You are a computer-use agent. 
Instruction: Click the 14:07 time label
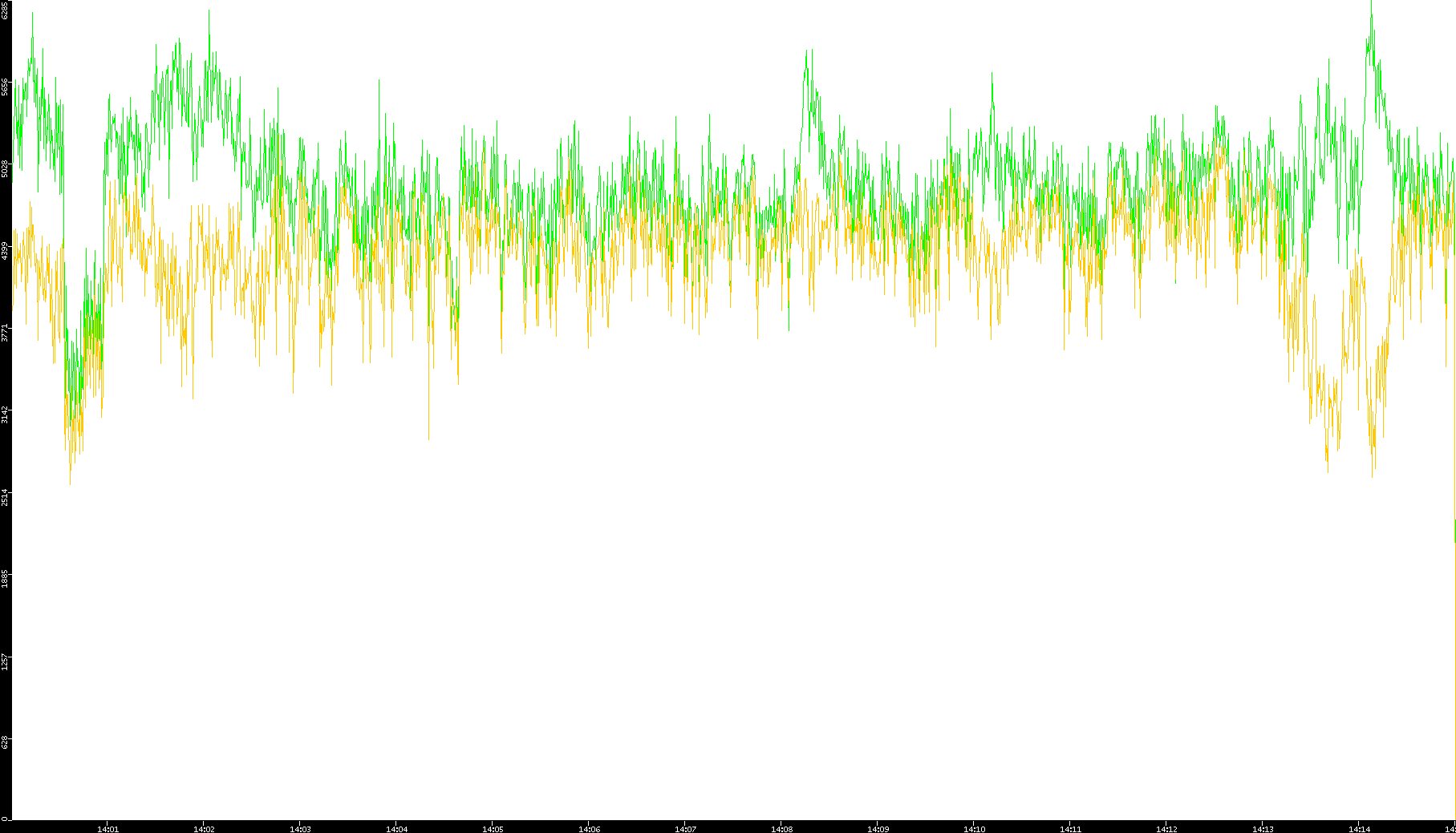pyautogui.click(x=685, y=829)
